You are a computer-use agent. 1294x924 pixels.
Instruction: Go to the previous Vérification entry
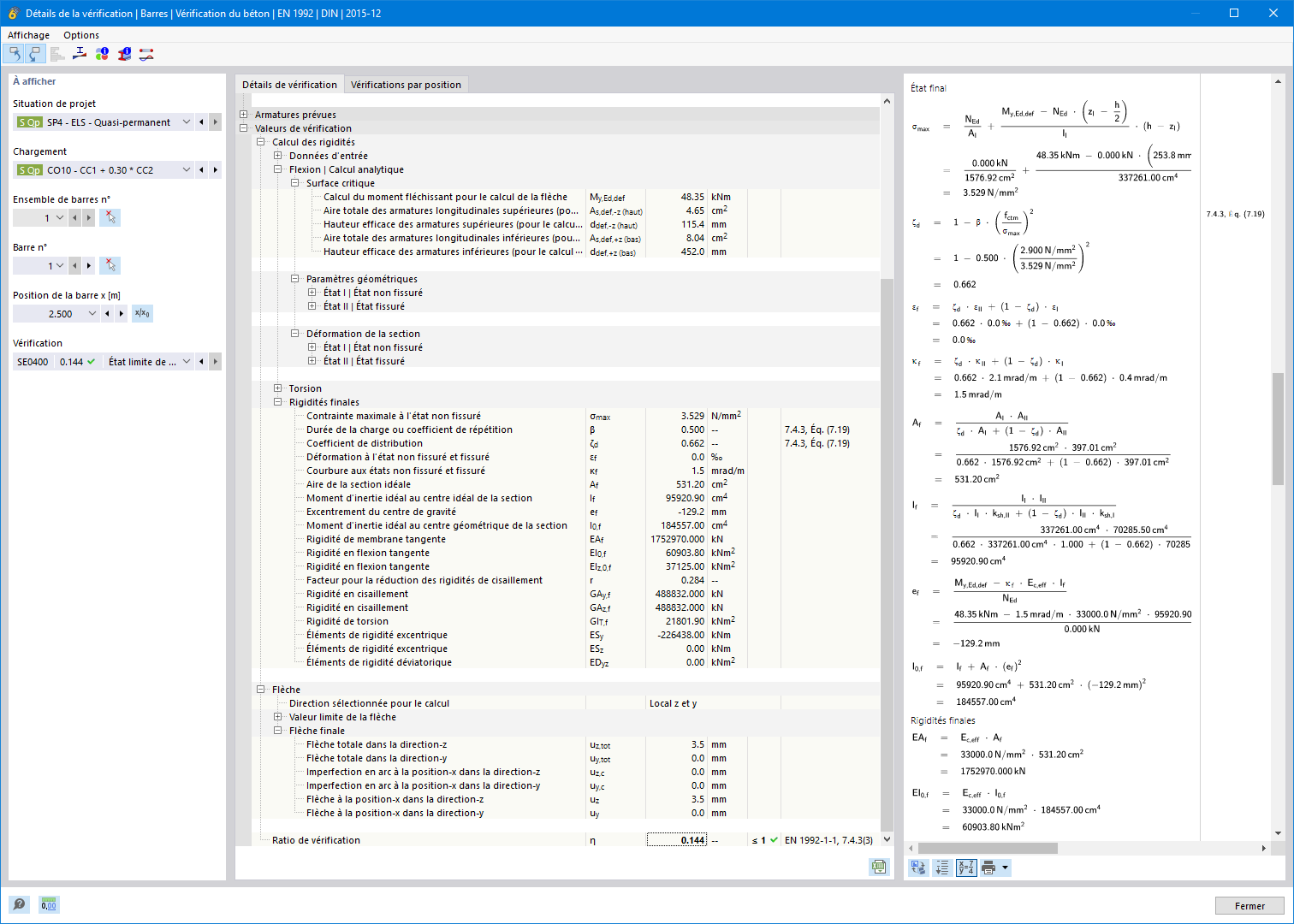(x=202, y=362)
